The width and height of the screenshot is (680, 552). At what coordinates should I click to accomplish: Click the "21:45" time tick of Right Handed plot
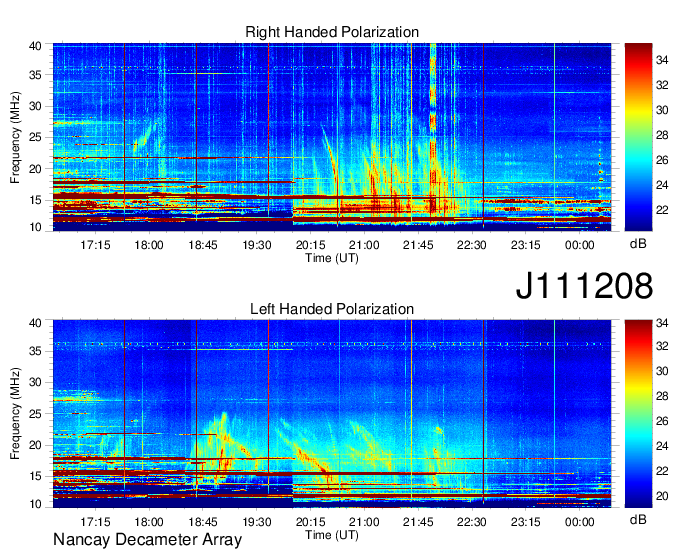(x=418, y=245)
